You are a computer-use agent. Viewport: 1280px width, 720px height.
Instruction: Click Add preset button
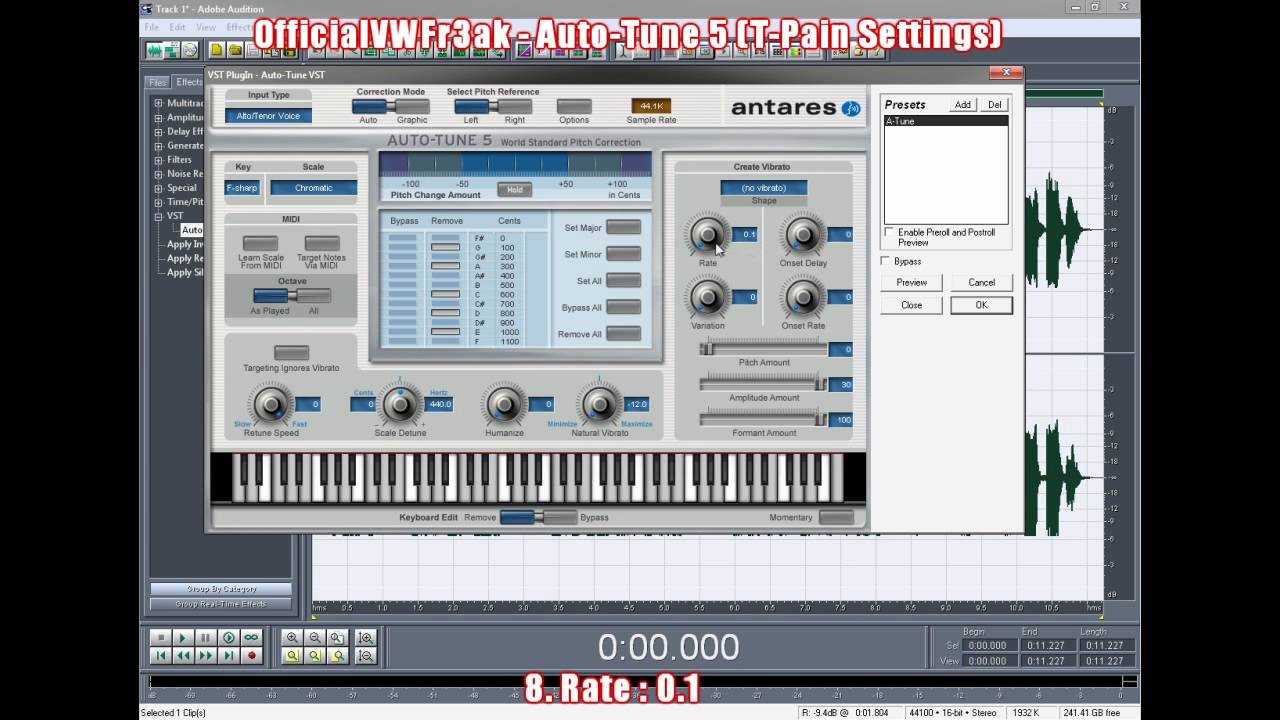(x=962, y=104)
